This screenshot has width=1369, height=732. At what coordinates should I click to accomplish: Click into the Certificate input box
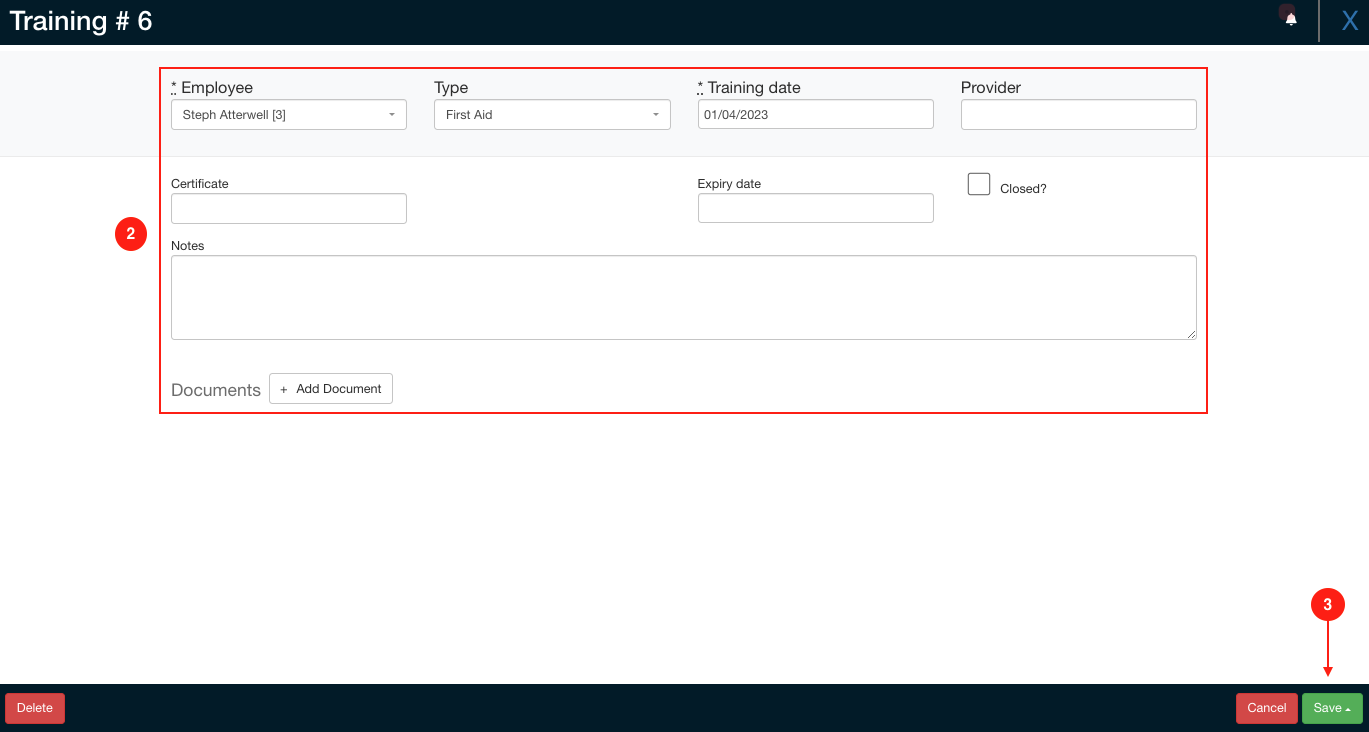tap(288, 209)
